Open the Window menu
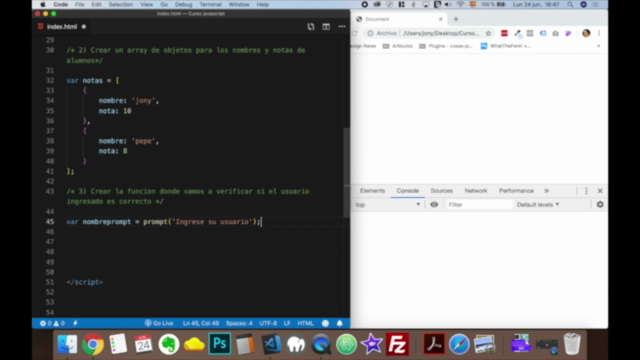The width and height of the screenshot is (640, 360). point(239,4)
